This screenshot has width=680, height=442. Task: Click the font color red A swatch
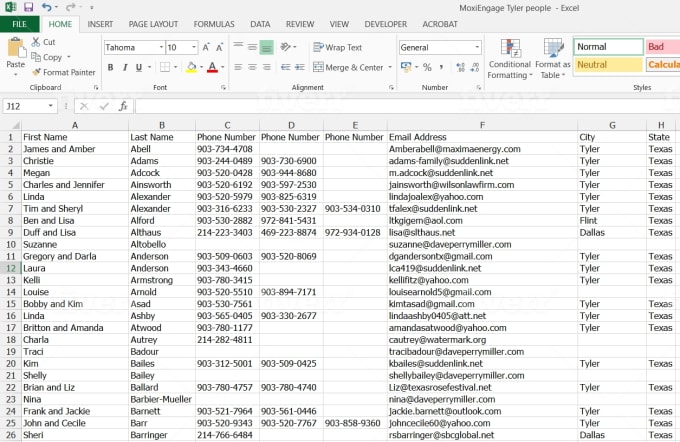click(211, 68)
